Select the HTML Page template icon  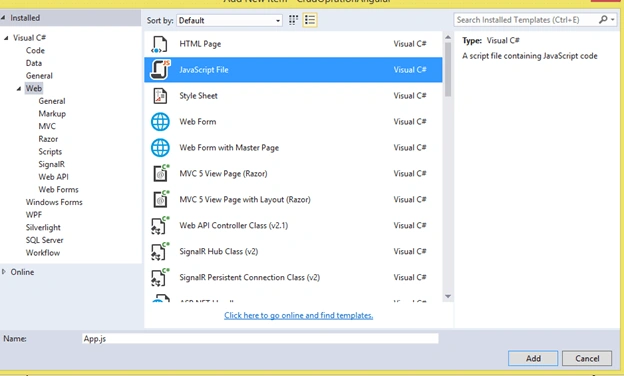click(x=160, y=44)
